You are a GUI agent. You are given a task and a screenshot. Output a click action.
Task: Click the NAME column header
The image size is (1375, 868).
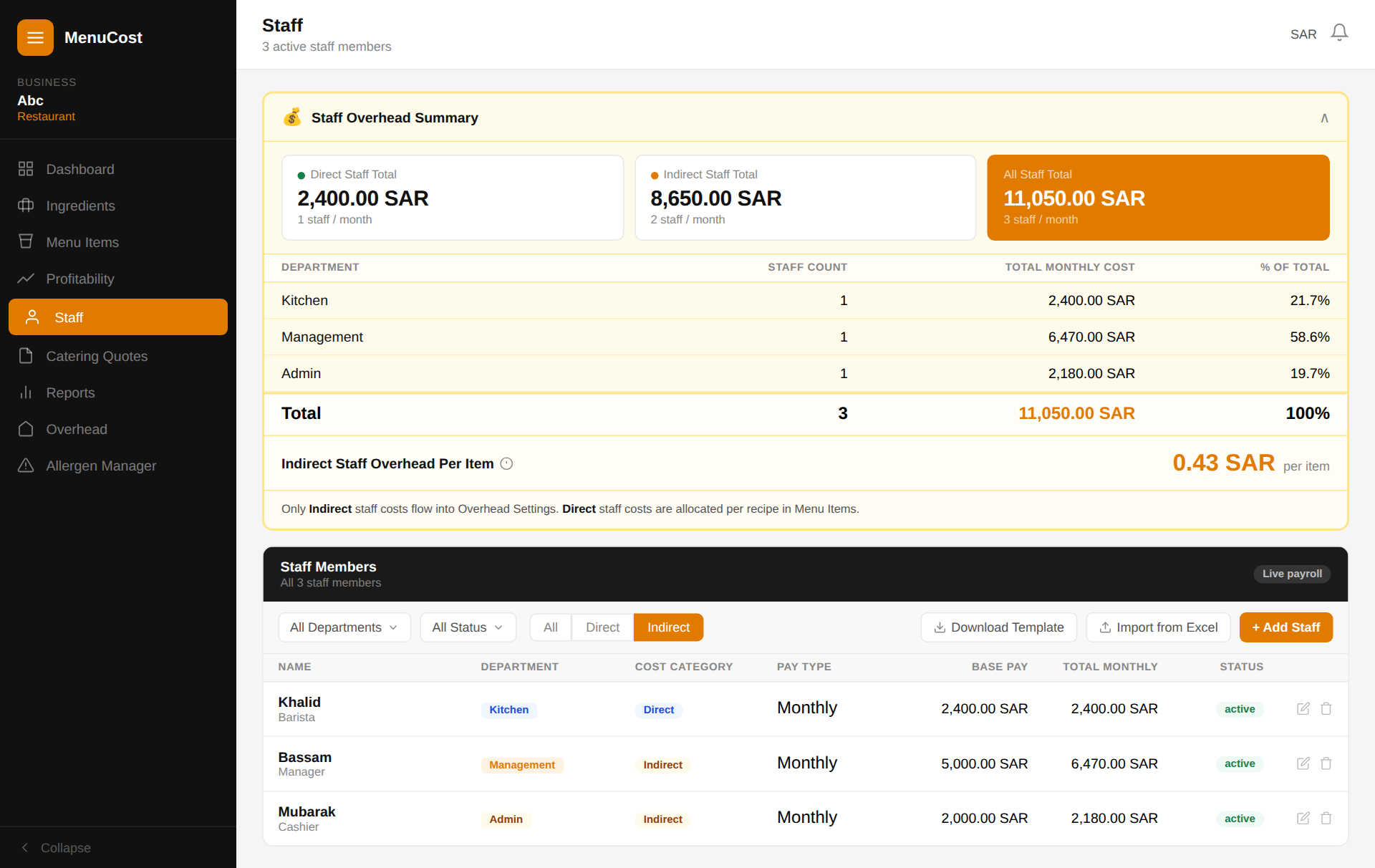pos(294,667)
